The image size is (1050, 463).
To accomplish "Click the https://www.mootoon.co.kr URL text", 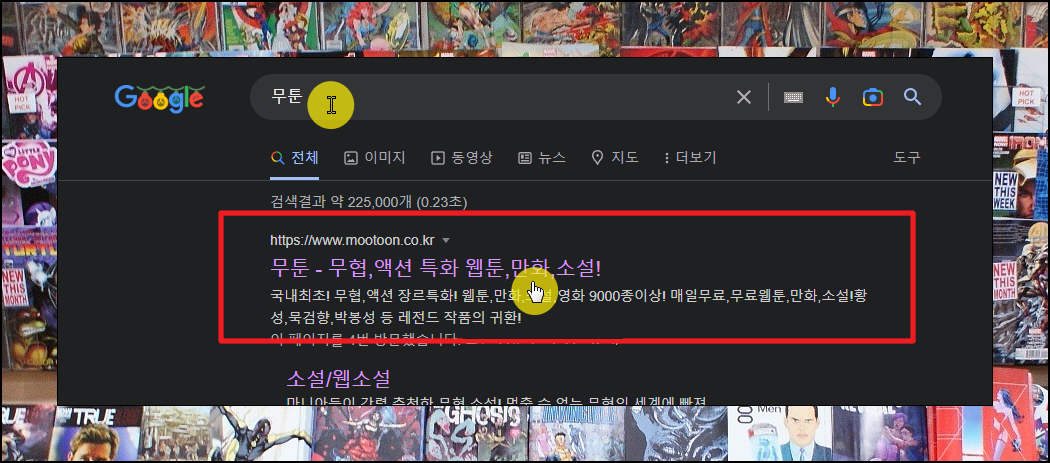I will [x=352, y=240].
